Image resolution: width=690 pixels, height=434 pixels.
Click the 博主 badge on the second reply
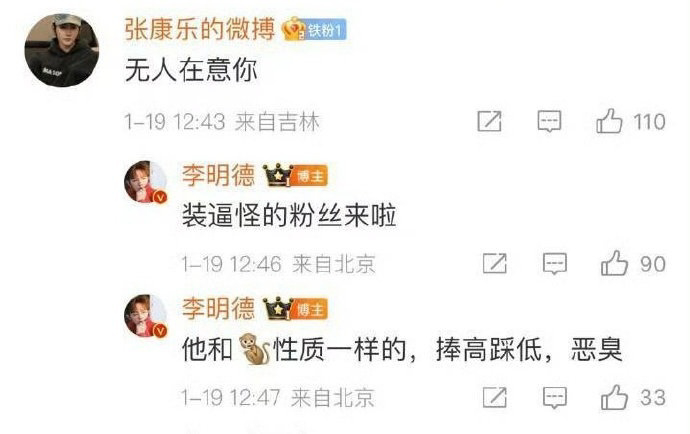click(310, 310)
